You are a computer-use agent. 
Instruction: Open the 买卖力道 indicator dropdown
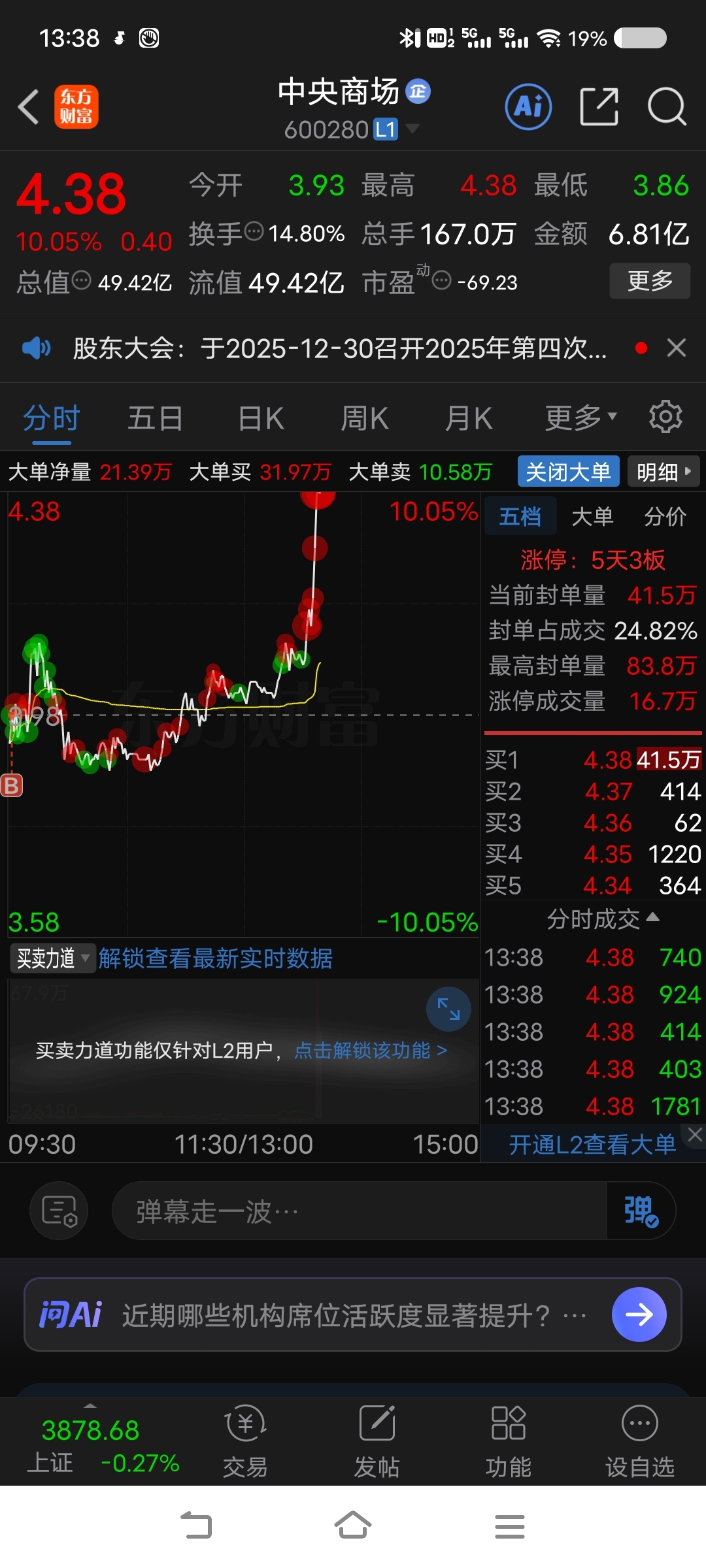pyautogui.click(x=53, y=958)
